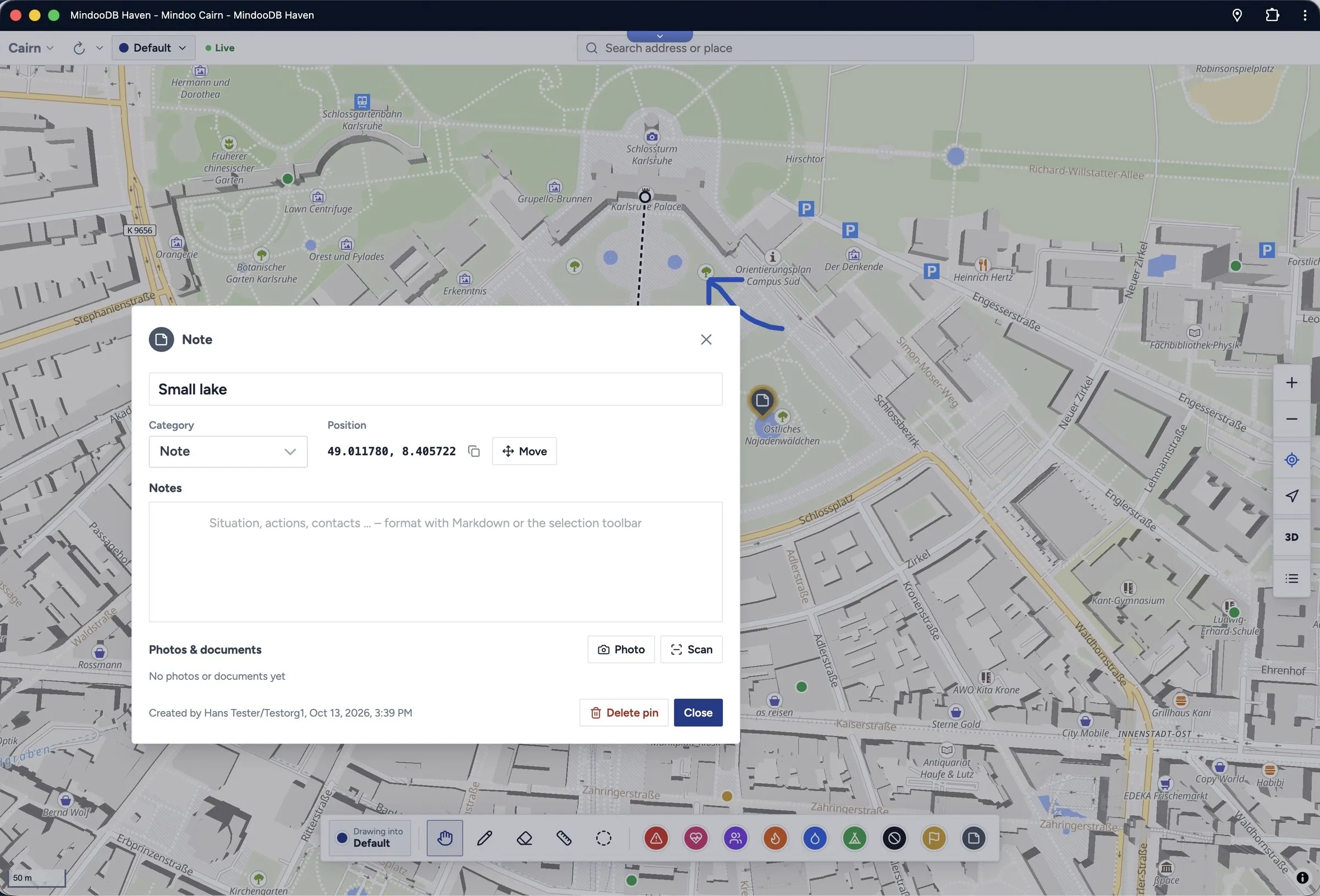
Task: Open the Default layer dropdown
Action: 153,48
